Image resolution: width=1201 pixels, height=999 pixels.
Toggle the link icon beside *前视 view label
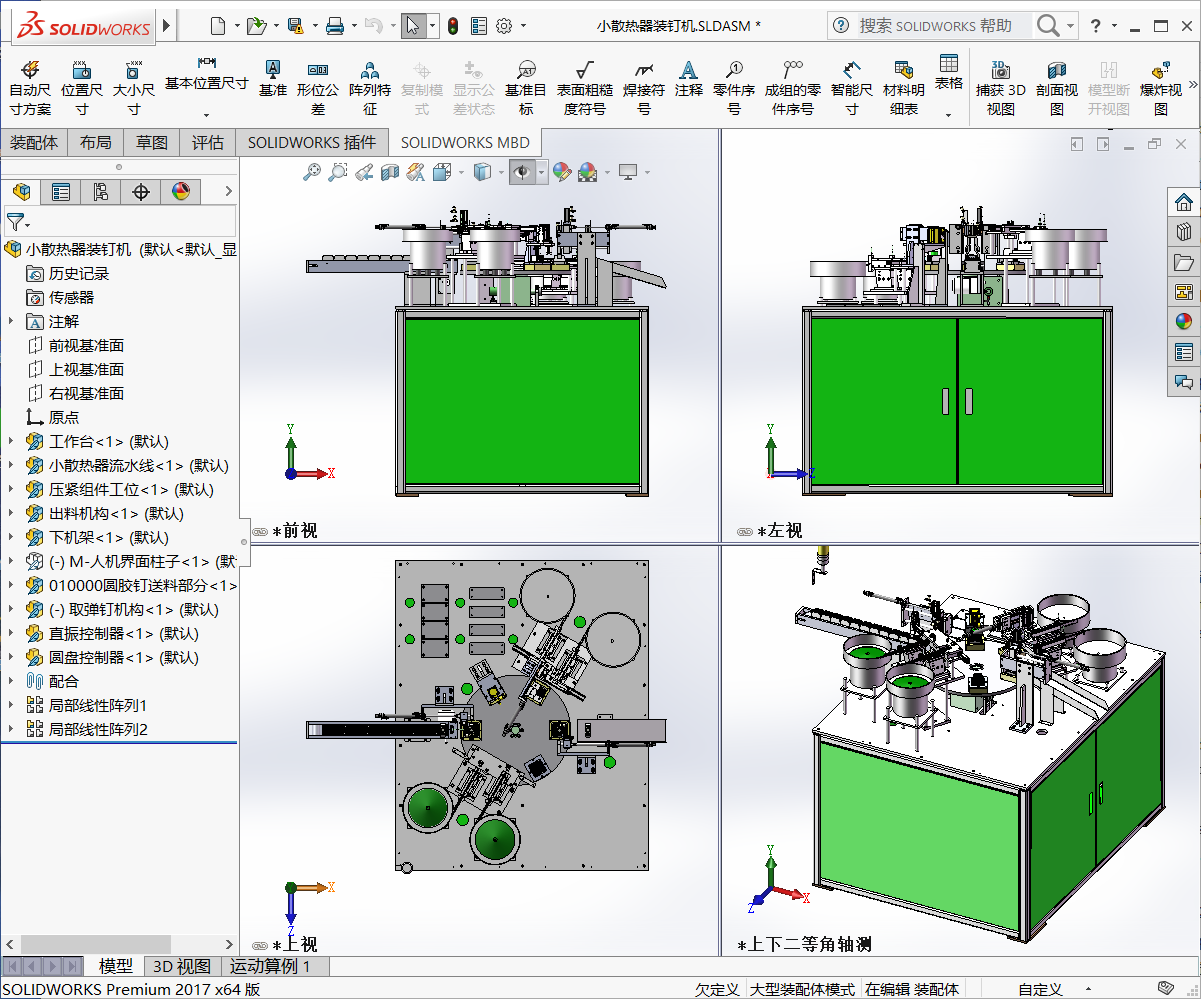[260, 531]
